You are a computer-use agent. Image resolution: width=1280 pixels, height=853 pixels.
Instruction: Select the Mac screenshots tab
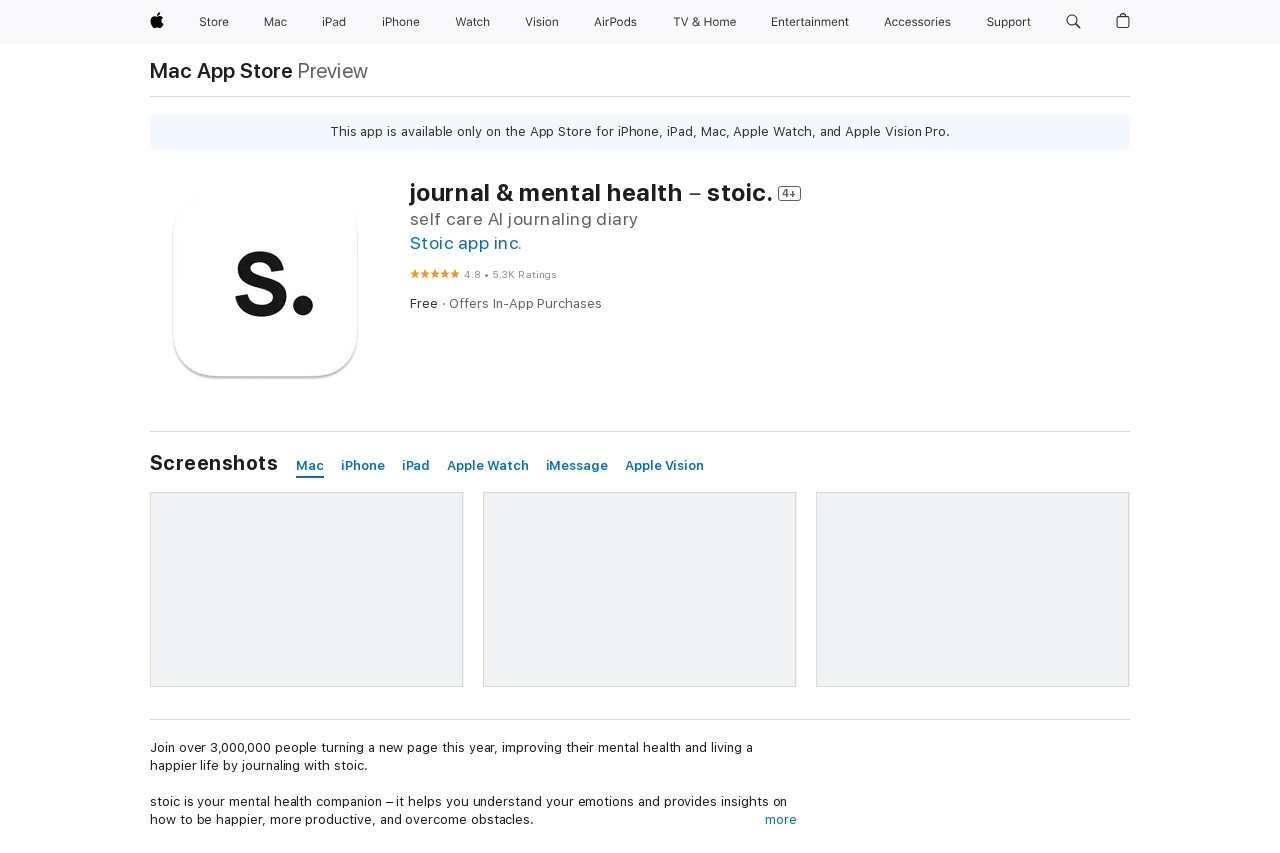coord(310,466)
